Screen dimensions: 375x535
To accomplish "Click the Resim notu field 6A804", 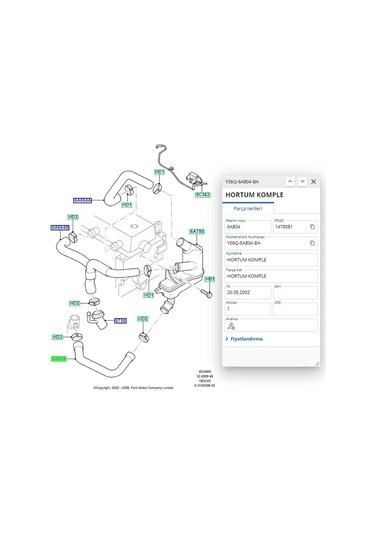I will pyautogui.click(x=248, y=227).
